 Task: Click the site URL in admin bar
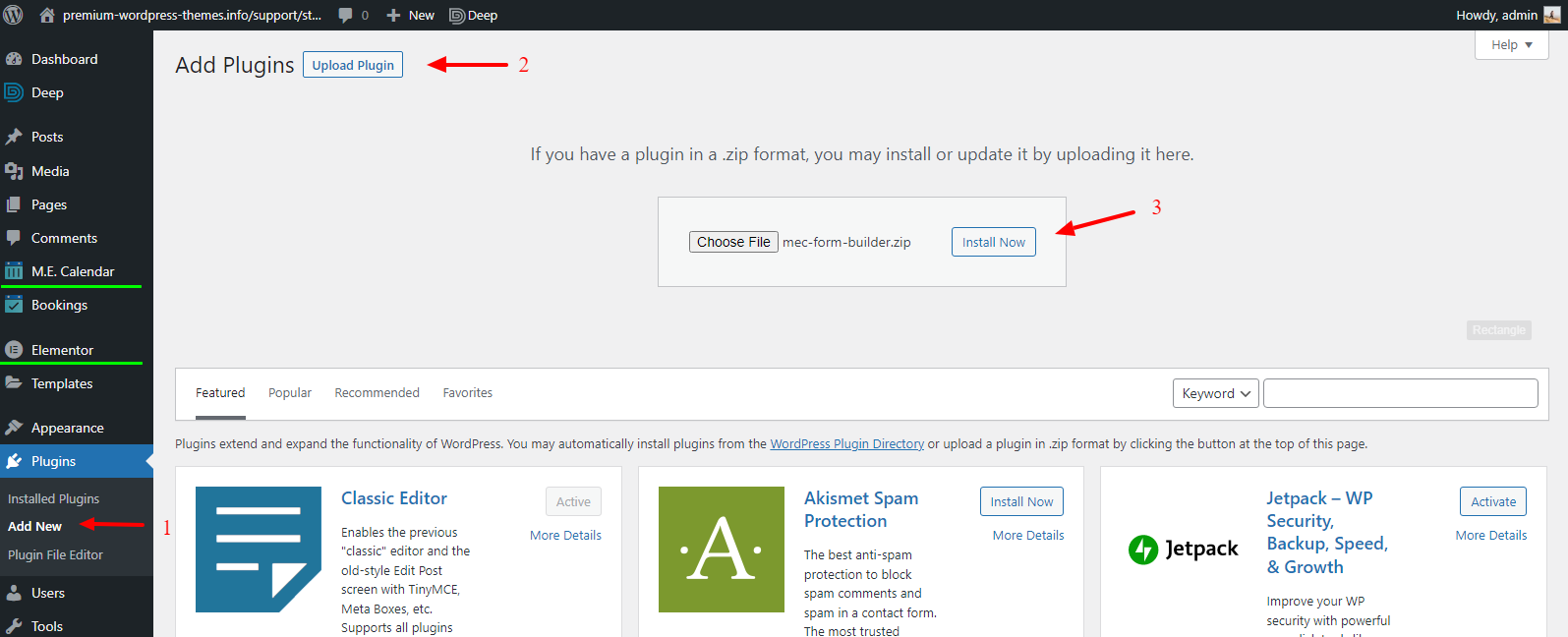click(192, 16)
